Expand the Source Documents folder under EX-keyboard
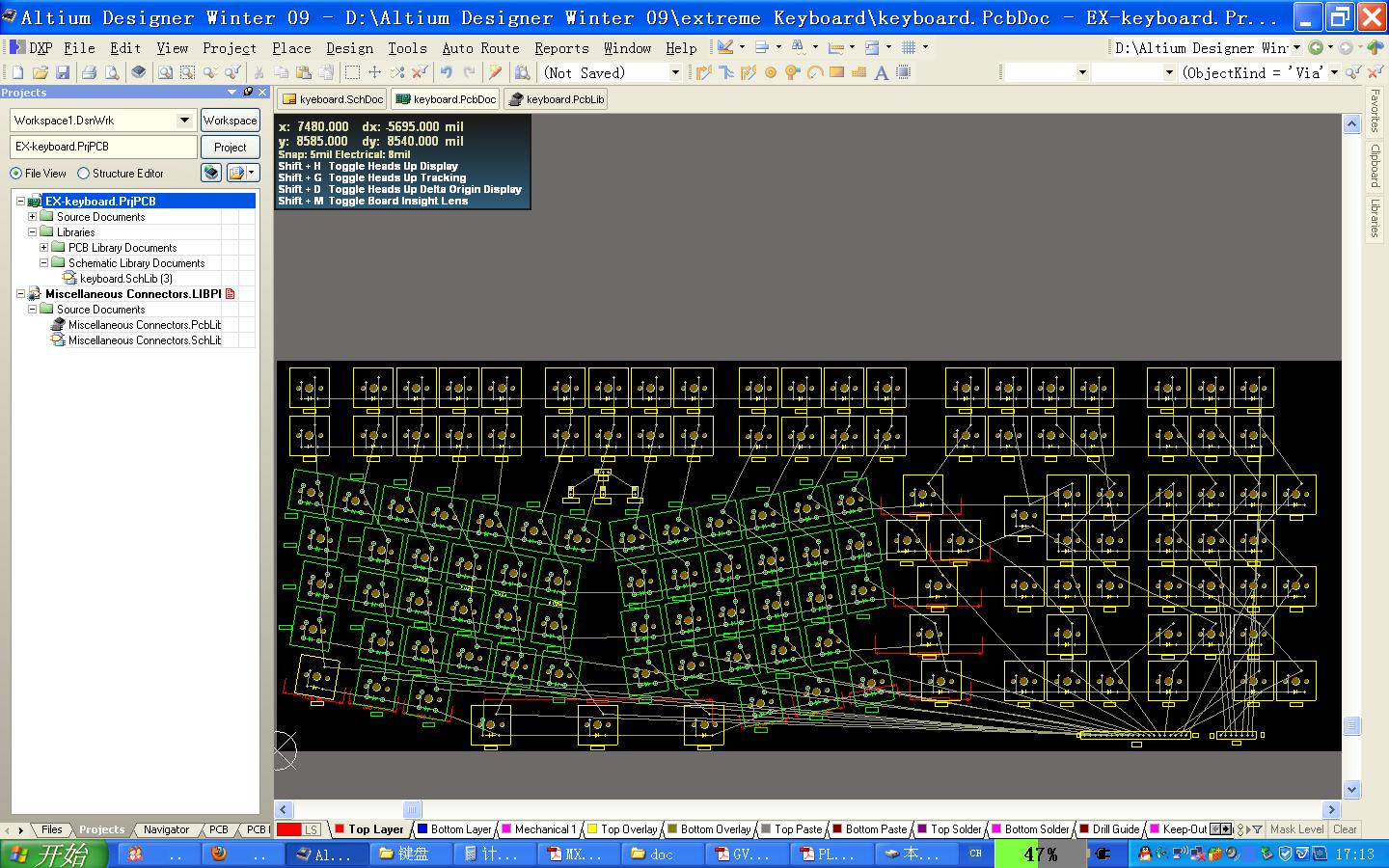The width and height of the screenshot is (1389, 868). [32, 217]
